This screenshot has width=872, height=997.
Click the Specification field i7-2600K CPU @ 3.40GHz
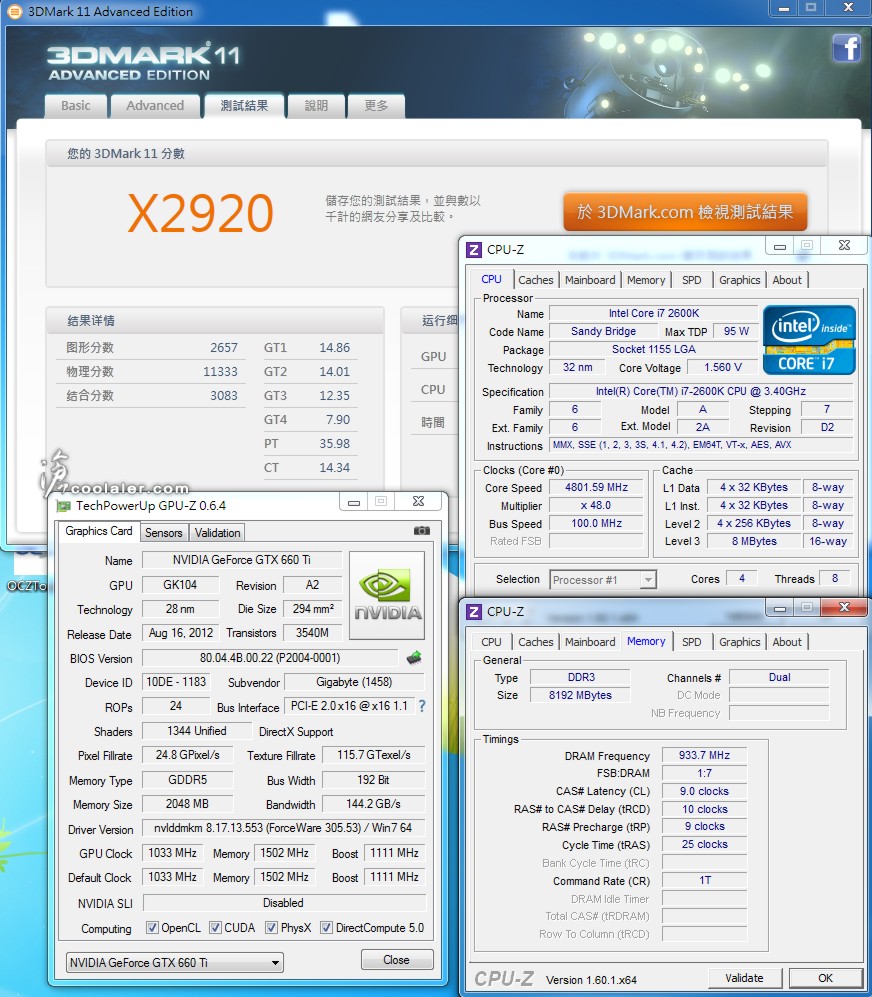tap(701, 391)
